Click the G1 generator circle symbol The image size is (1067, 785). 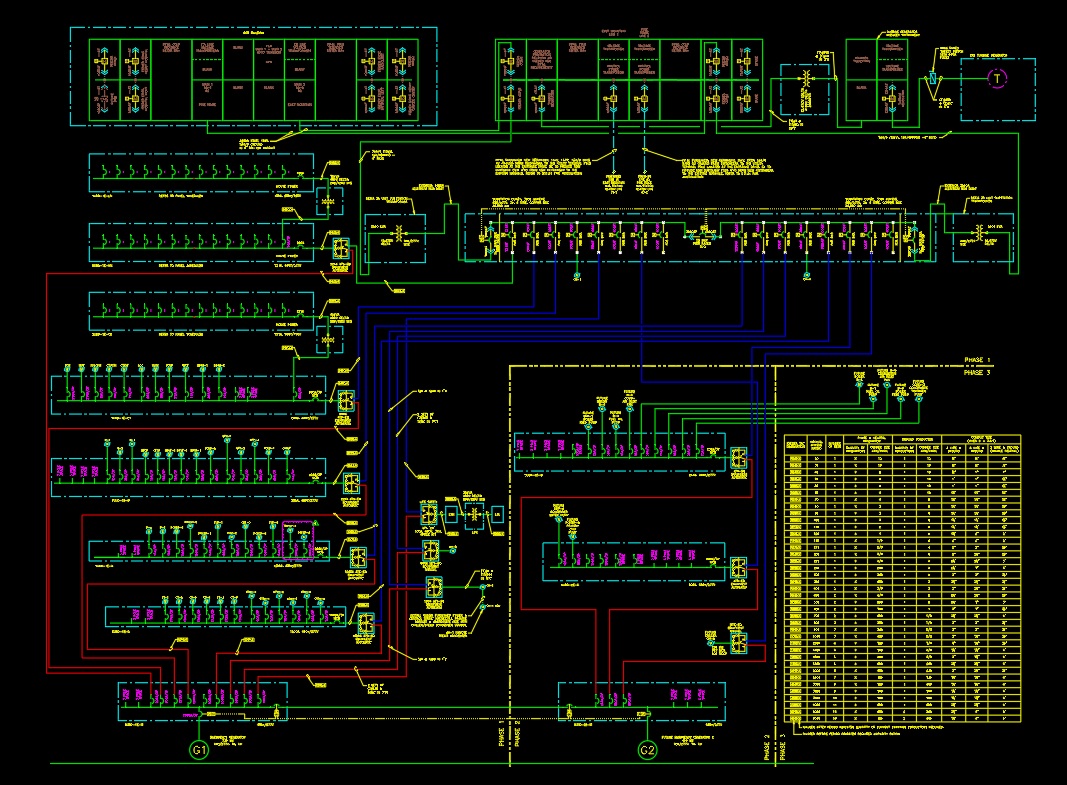coord(199,750)
